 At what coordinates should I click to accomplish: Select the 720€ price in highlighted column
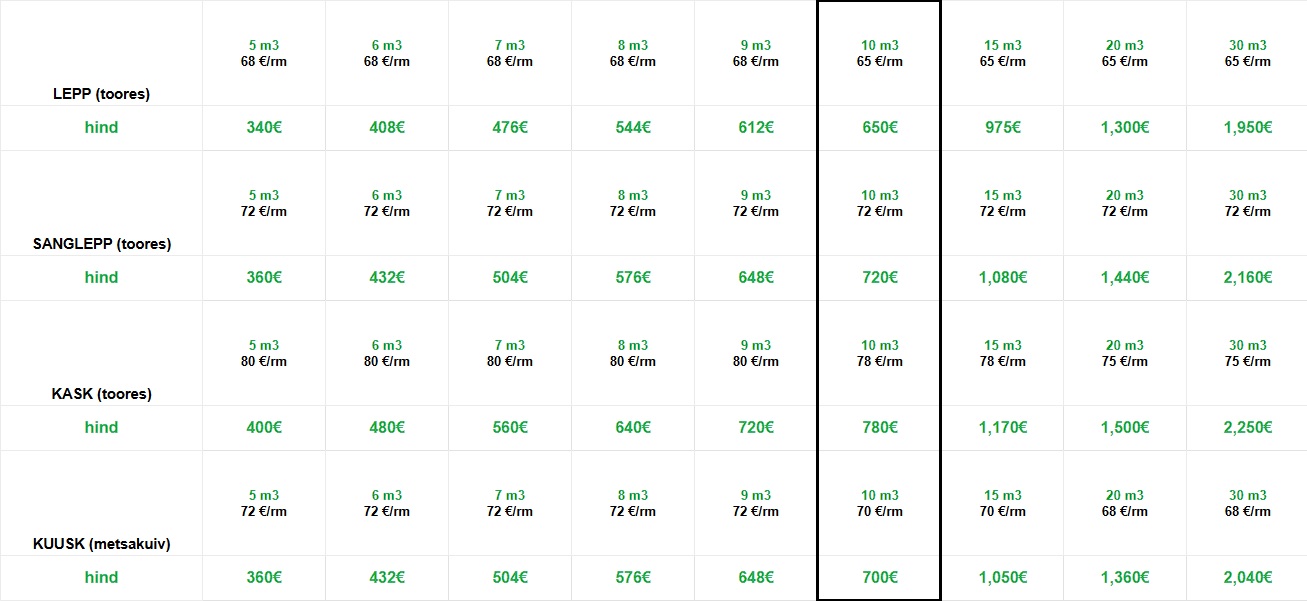pos(879,278)
